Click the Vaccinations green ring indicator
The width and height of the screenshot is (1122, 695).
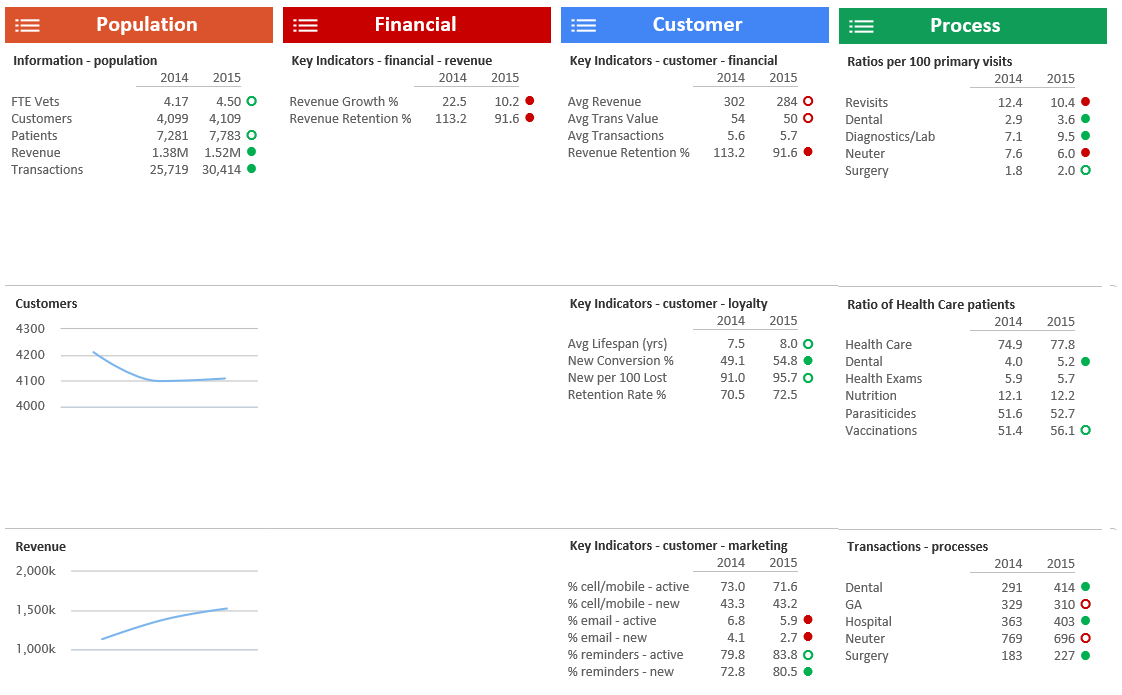[1086, 430]
